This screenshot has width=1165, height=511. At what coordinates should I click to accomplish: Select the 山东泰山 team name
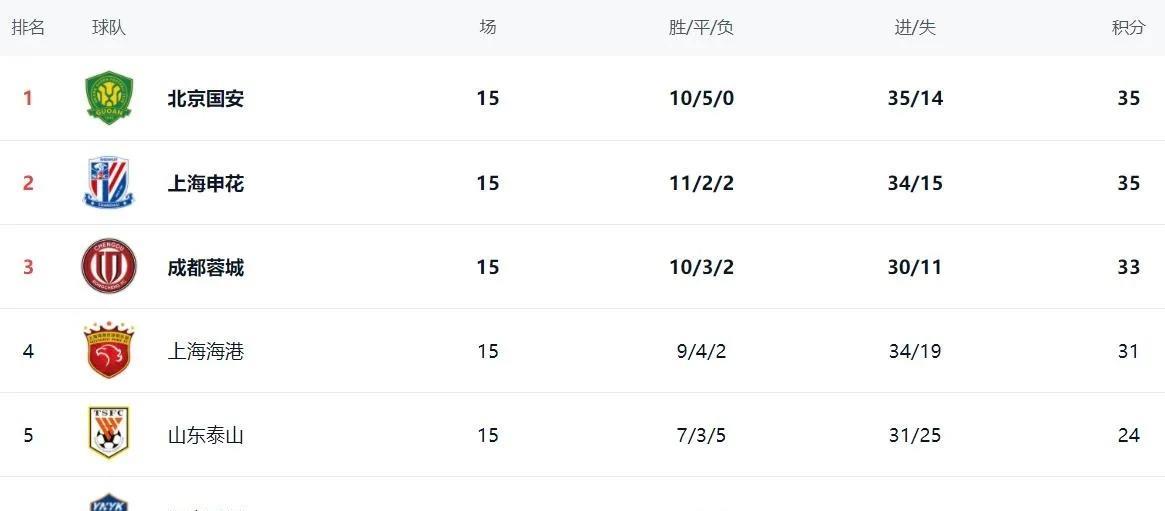click(206, 435)
